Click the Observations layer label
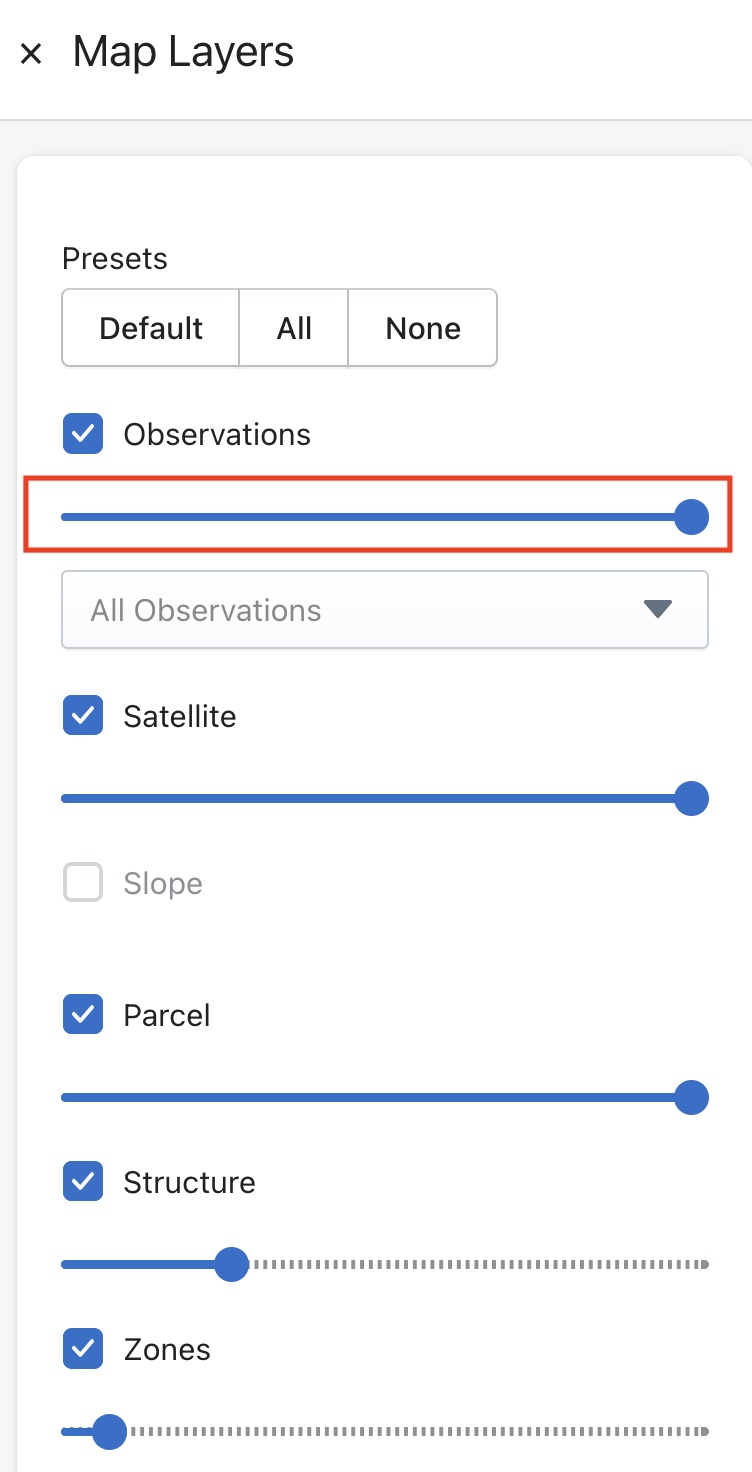 click(x=217, y=434)
